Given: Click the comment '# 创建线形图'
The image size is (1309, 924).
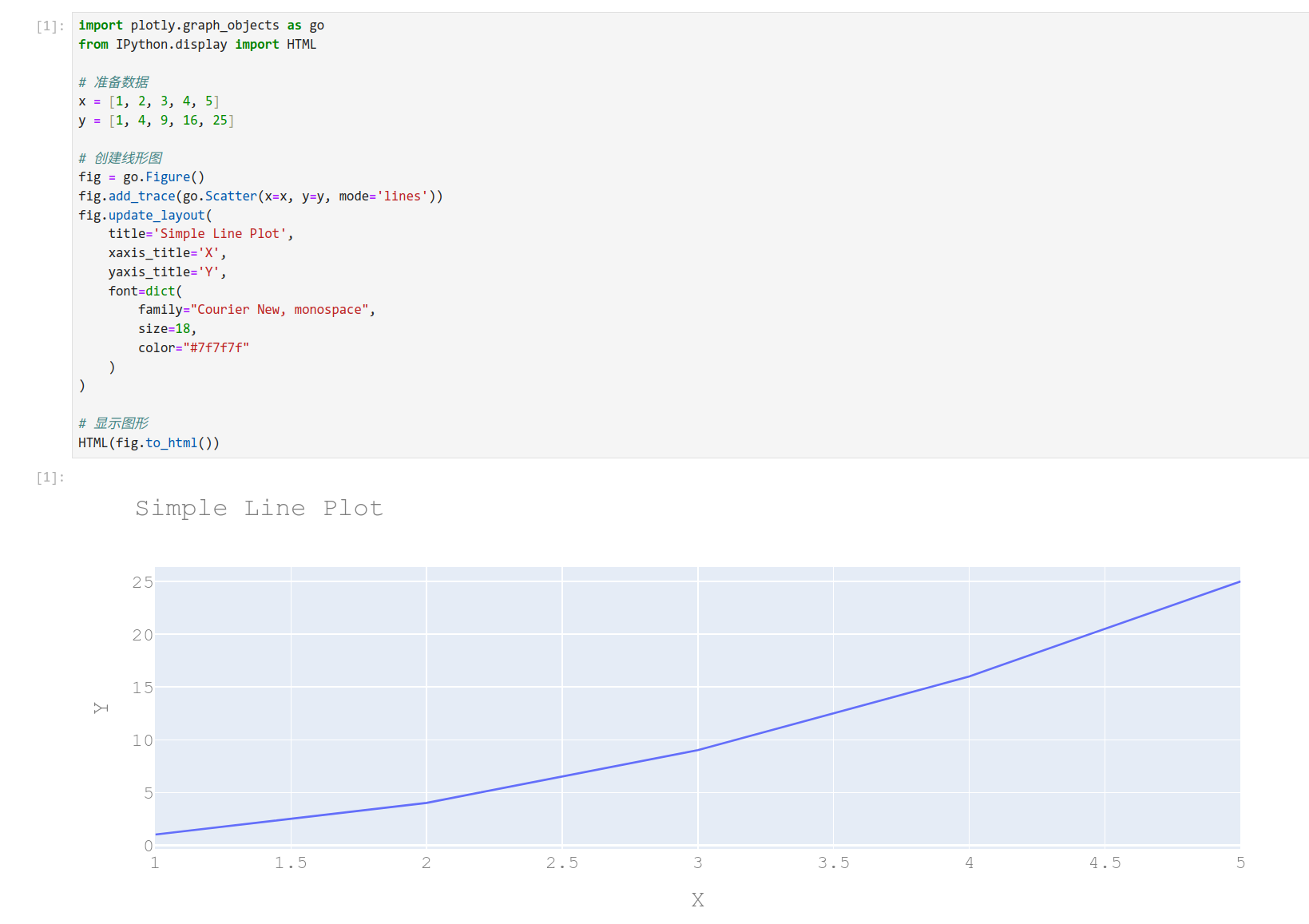Looking at the screenshot, I should pyautogui.click(x=121, y=158).
